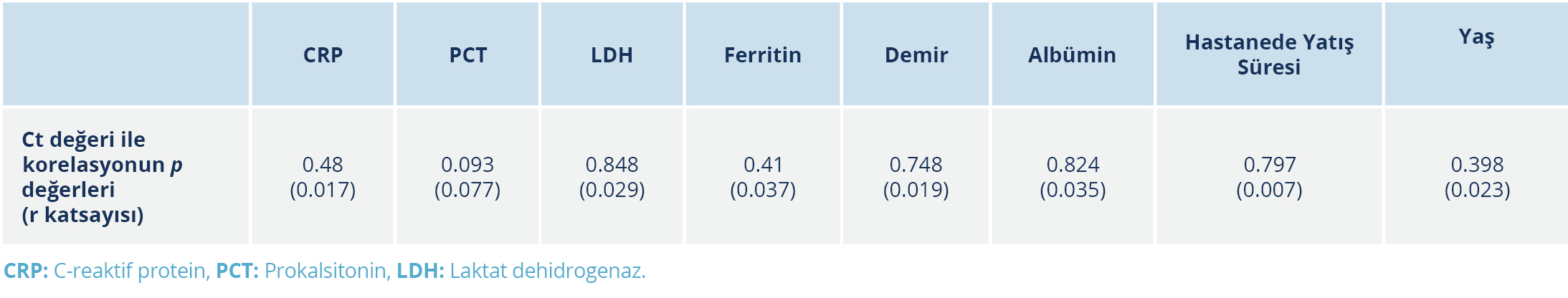
Task: Click the LDH column header
Action: [x=612, y=55]
